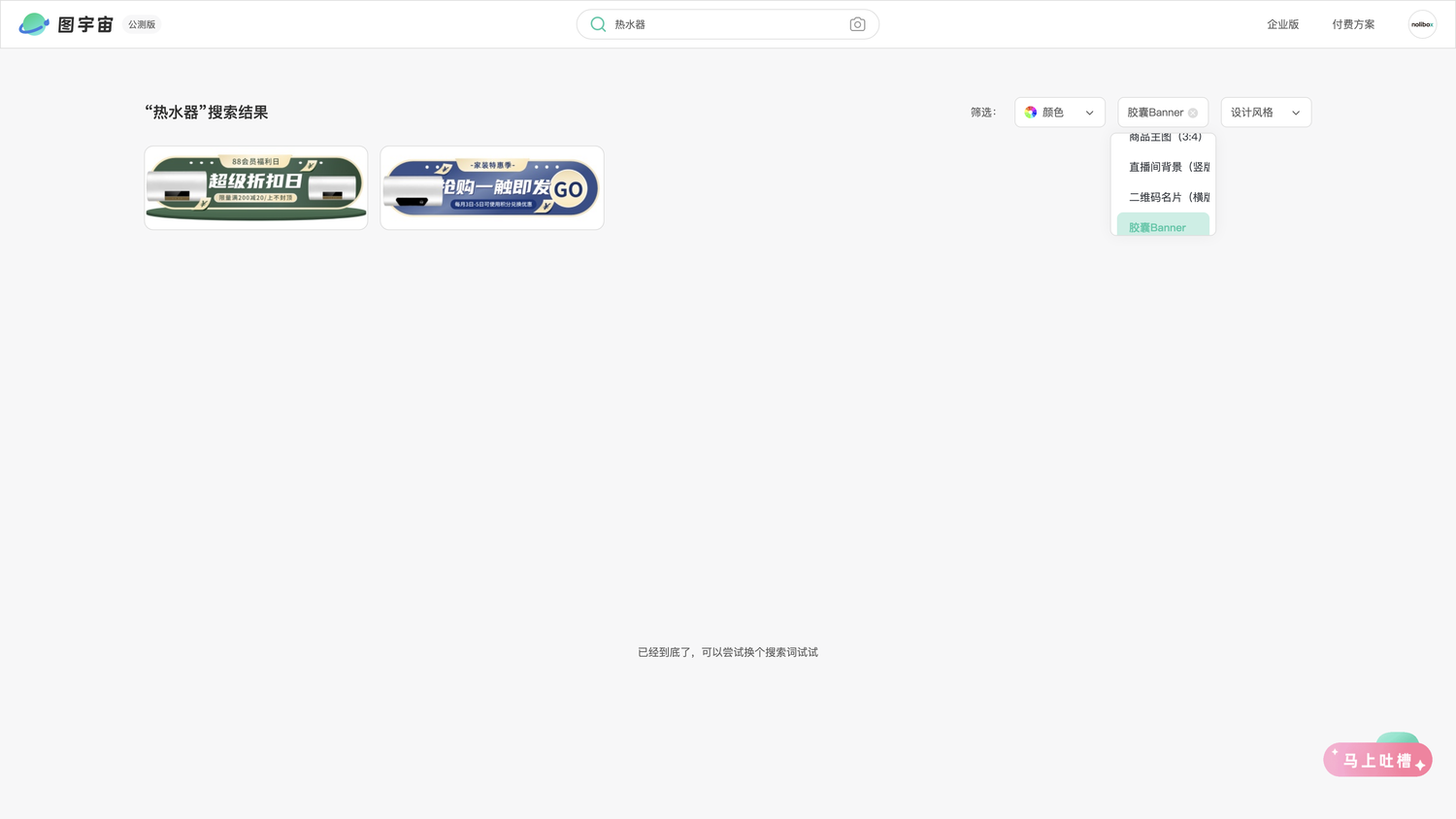Screen dimensions: 1456x819
Task: Click the 公测版 badge
Action: click(x=142, y=24)
